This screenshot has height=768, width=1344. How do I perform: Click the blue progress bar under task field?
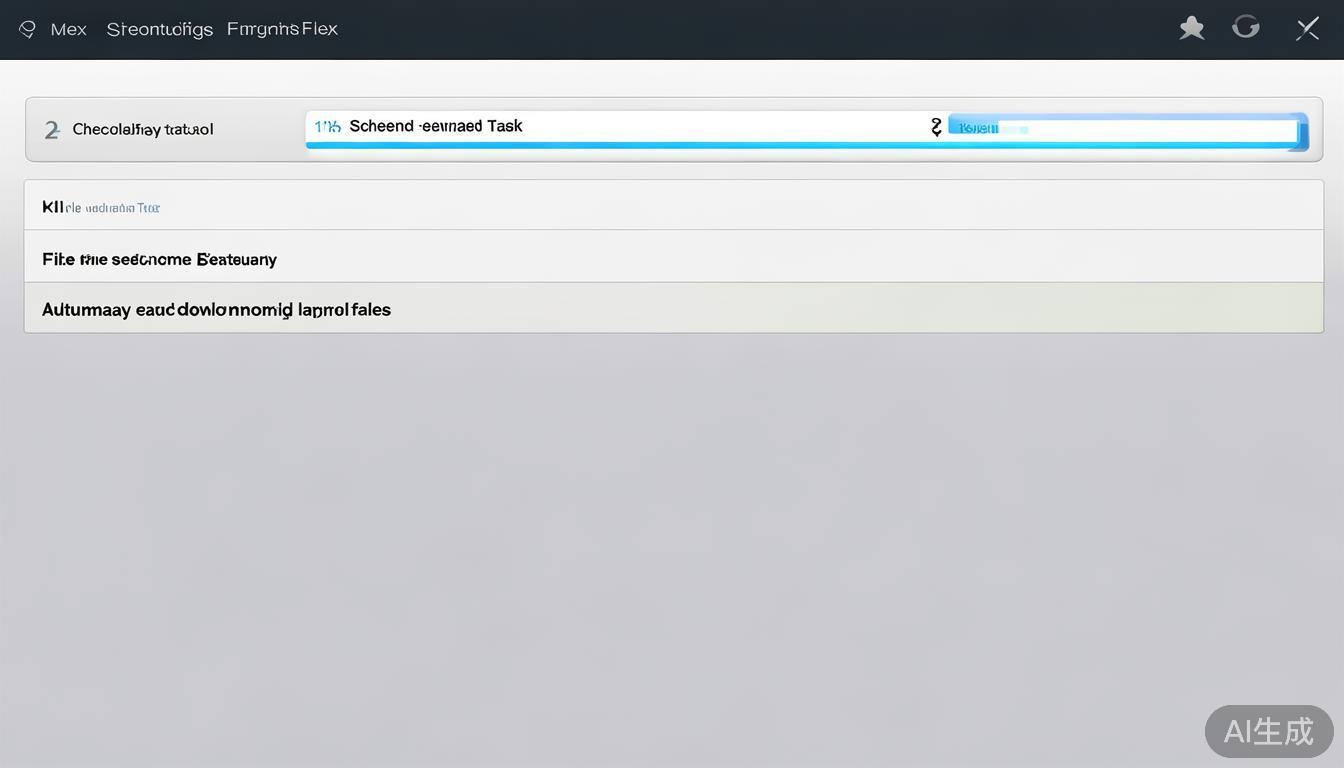(x=620, y=146)
